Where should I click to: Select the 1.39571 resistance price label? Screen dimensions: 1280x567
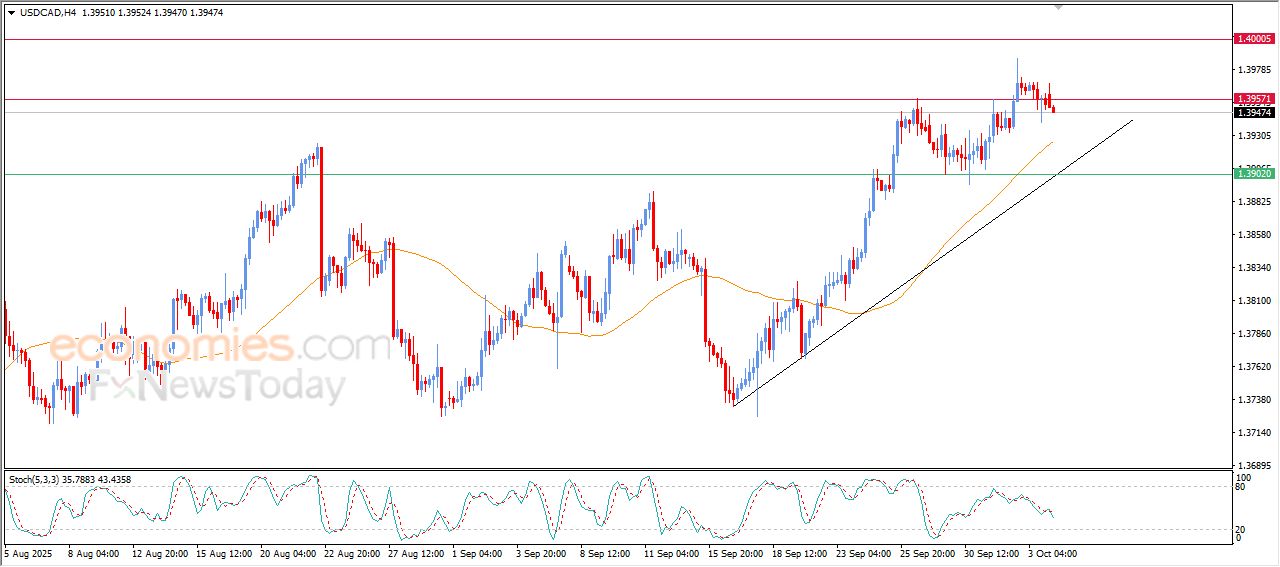(x=1254, y=99)
